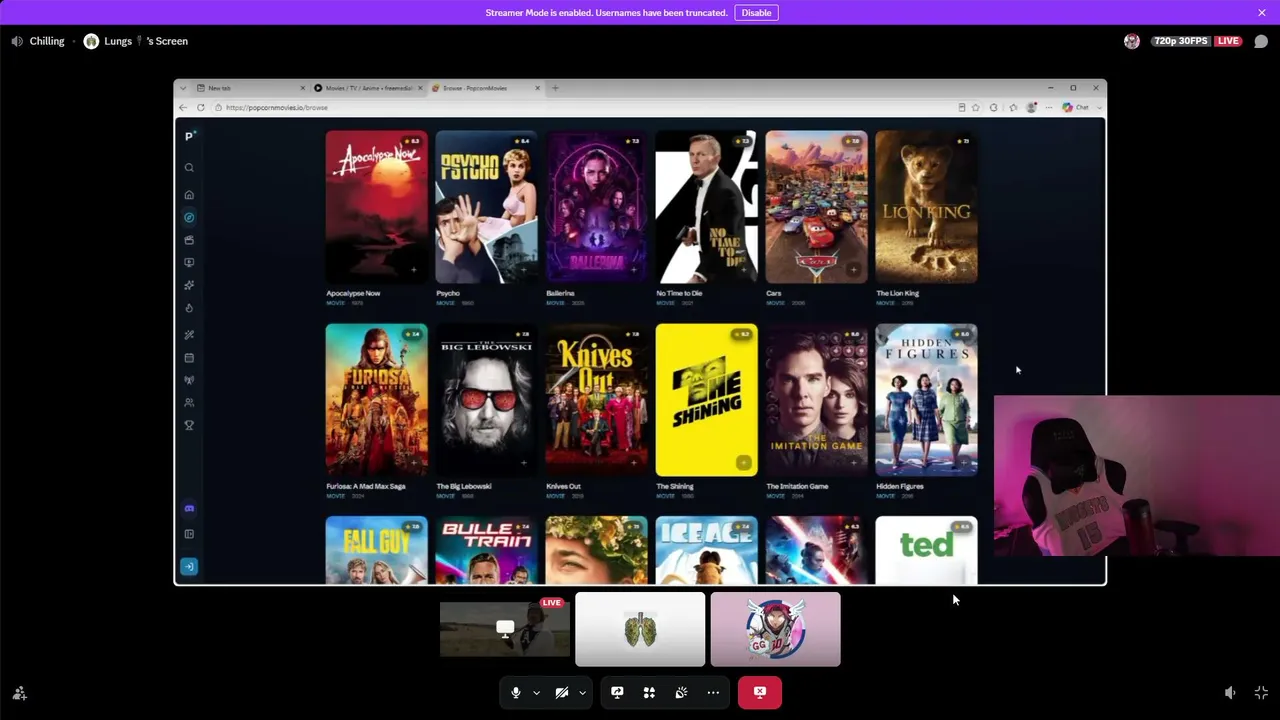Select the Browse - PopcornMovies tab
The width and height of the screenshot is (1280, 720).
coord(486,88)
